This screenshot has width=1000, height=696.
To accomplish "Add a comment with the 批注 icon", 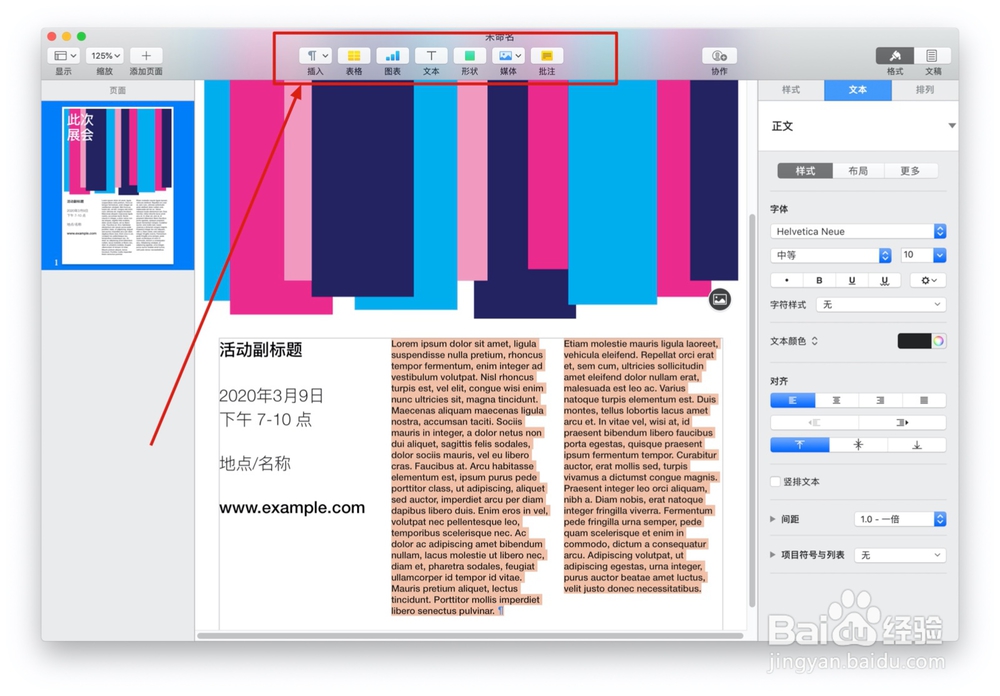I will (546, 55).
